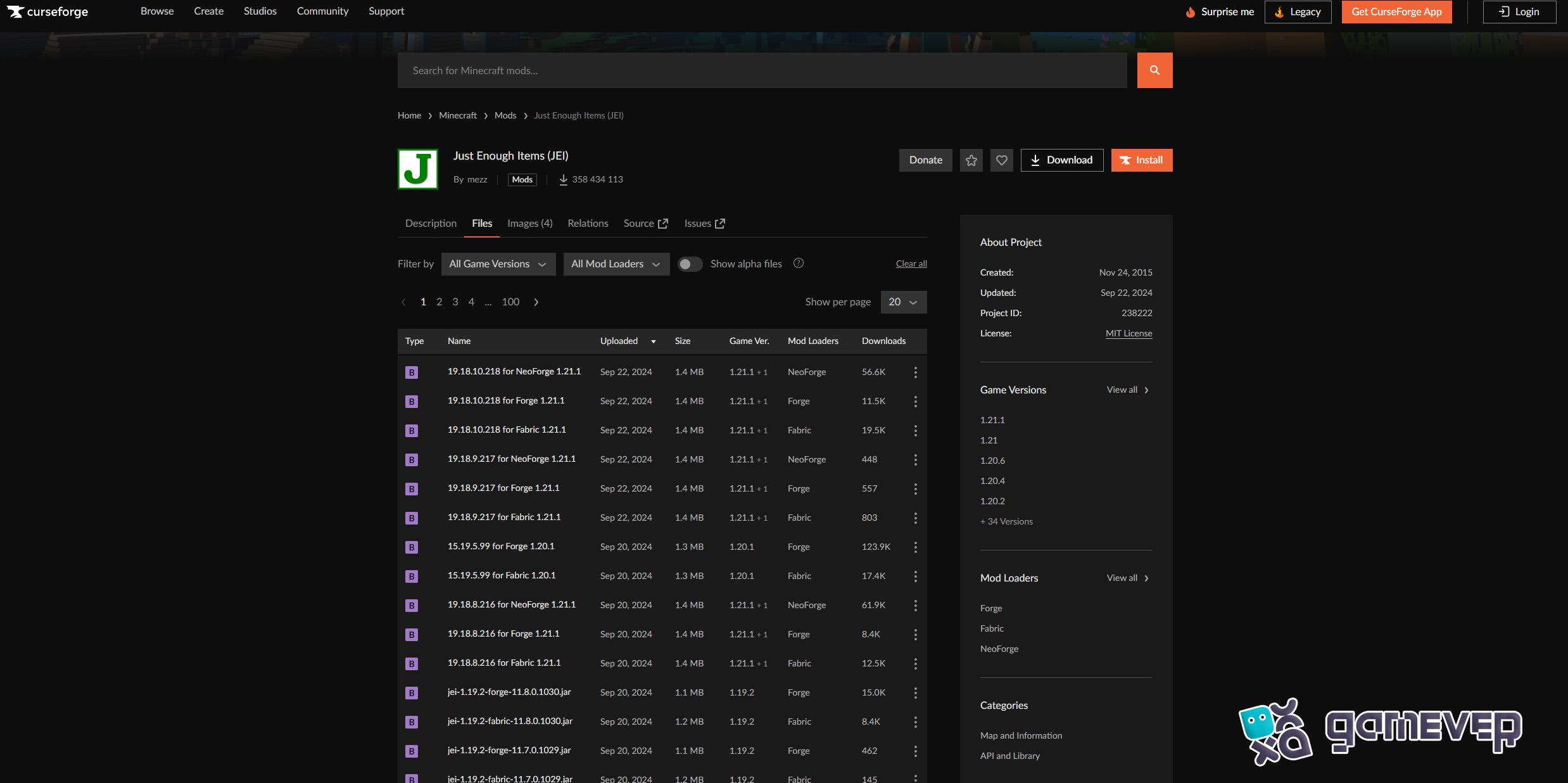Viewport: 1568px width, 783px height.
Task: Star the Just Enough Items project
Action: (971, 160)
